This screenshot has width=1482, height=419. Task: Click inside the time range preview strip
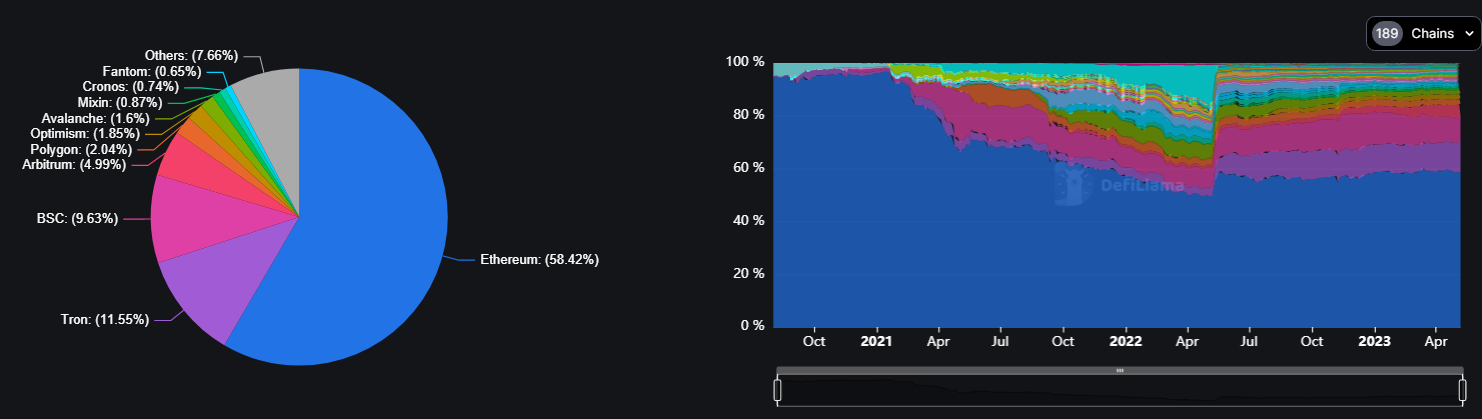coord(1119,392)
